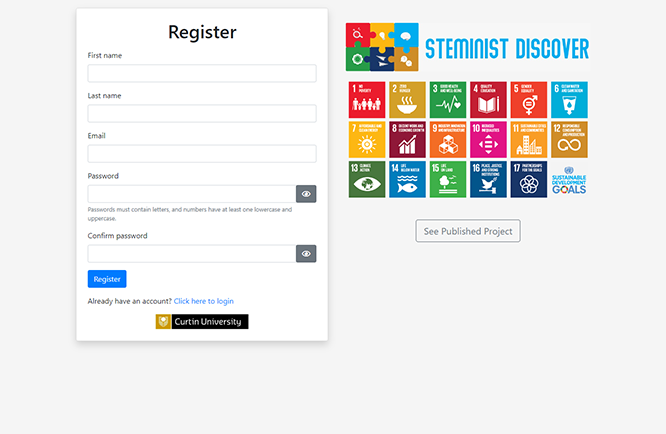Focus the Email input field
This screenshot has height=434, width=666.
tap(202, 153)
